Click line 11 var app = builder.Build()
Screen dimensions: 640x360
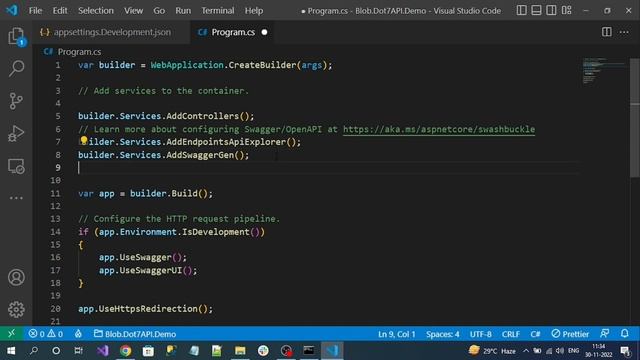pyautogui.click(x=145, y=193)
